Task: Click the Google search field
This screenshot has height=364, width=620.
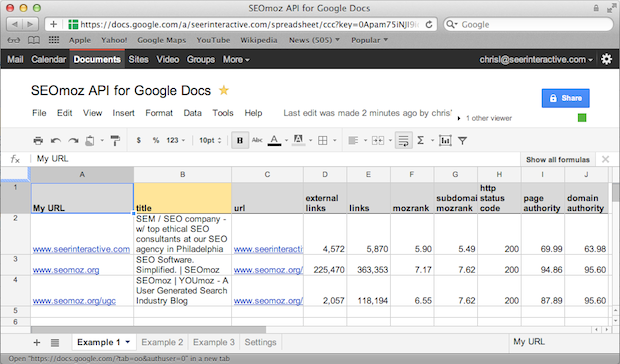Action: tap(528, 25)
